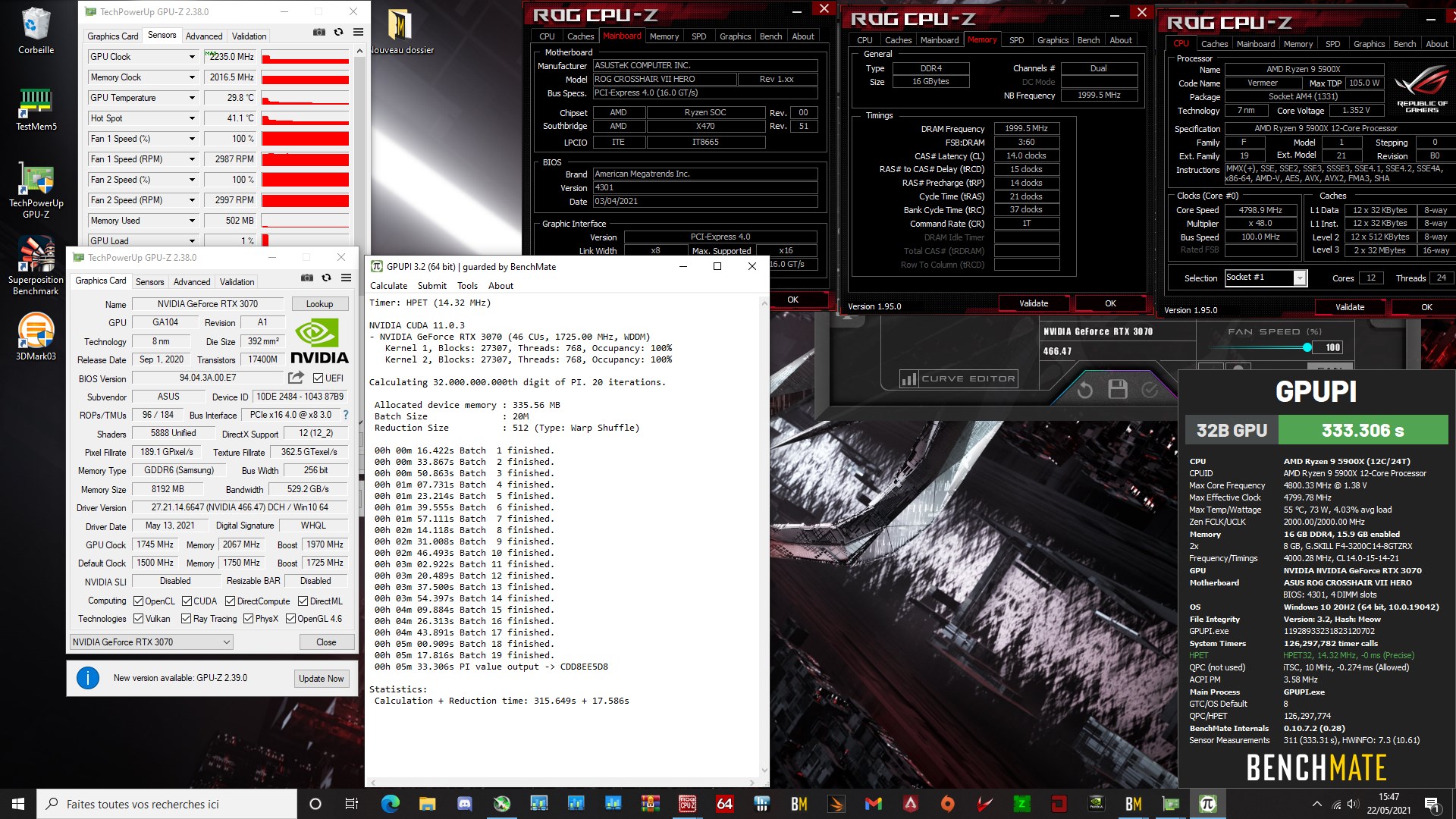Open the Calculate menu in GPUPI
The height and width of the screenshot is (819, 1456).
pos(388,286)
